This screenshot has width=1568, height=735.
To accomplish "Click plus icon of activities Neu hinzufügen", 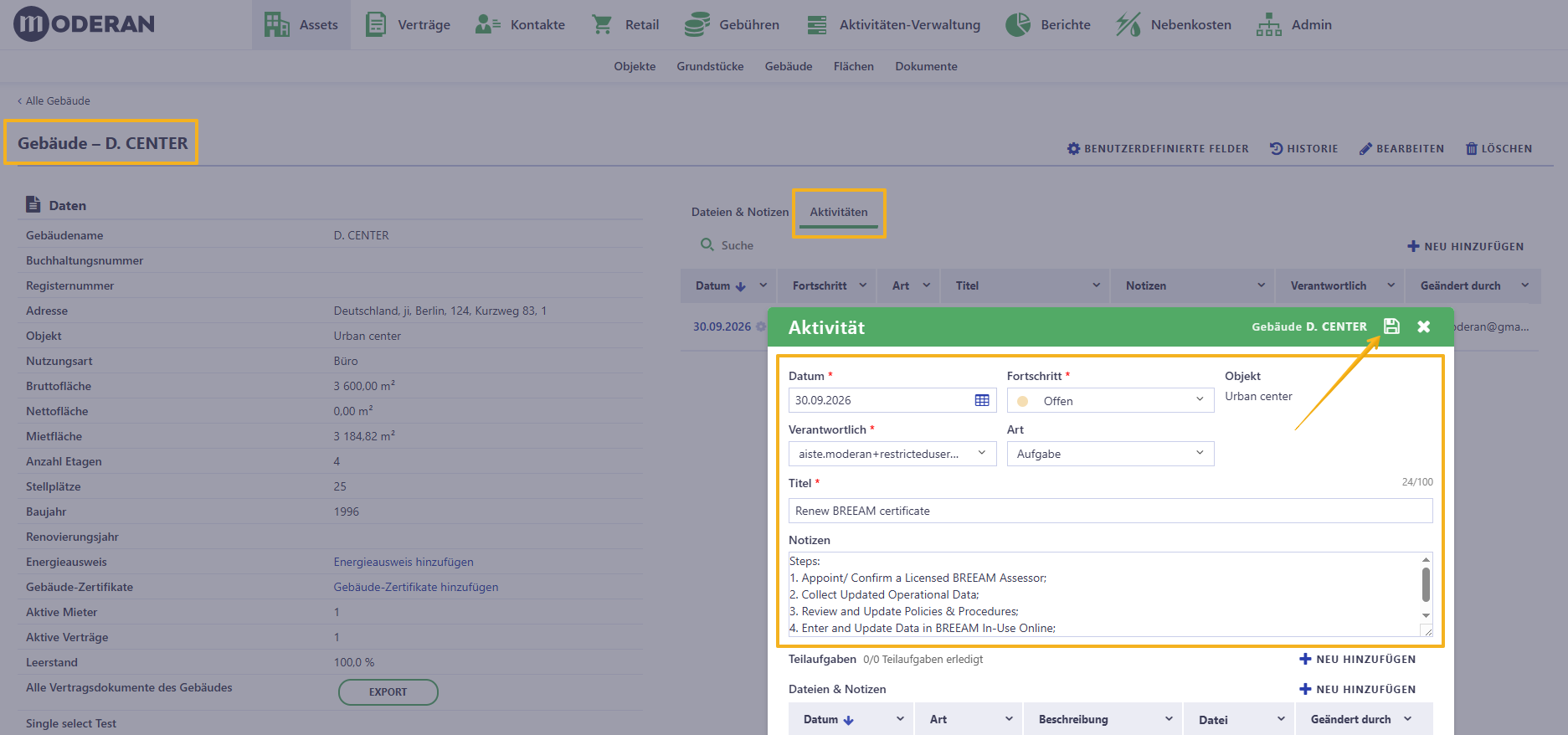I will pyautogui.click(x=1413, y=246).
